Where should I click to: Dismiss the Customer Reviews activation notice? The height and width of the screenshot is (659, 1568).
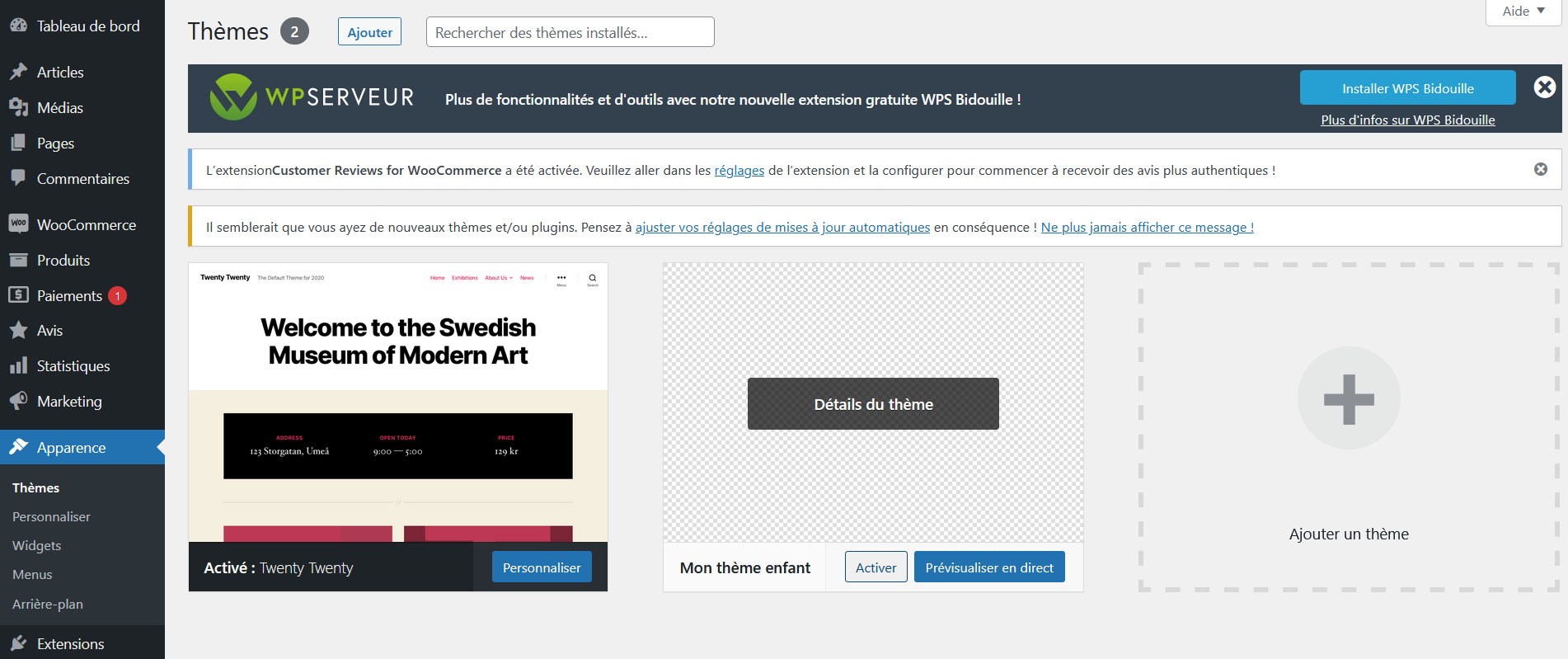1541,169
